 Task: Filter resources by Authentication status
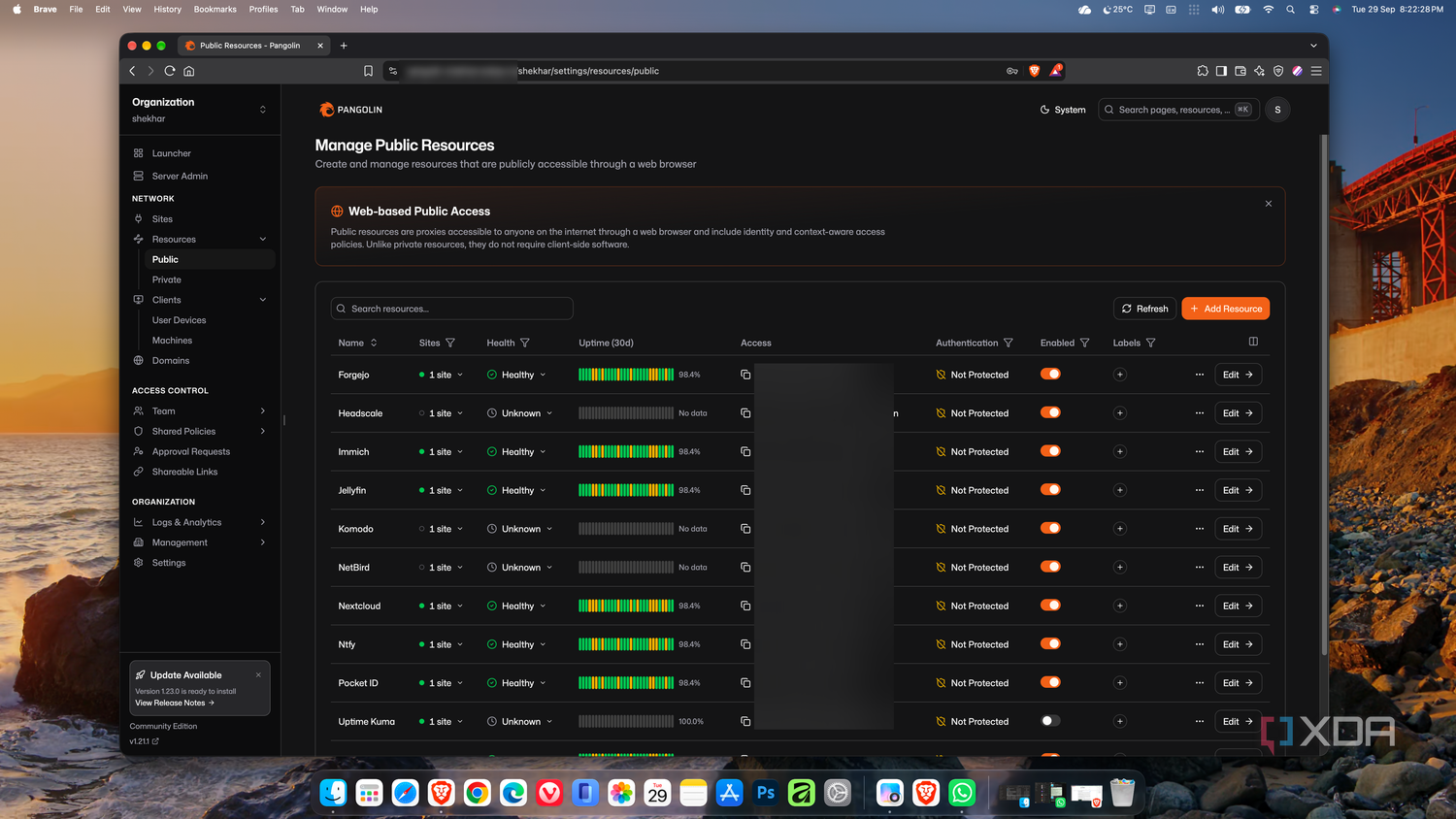point(1009,343)
